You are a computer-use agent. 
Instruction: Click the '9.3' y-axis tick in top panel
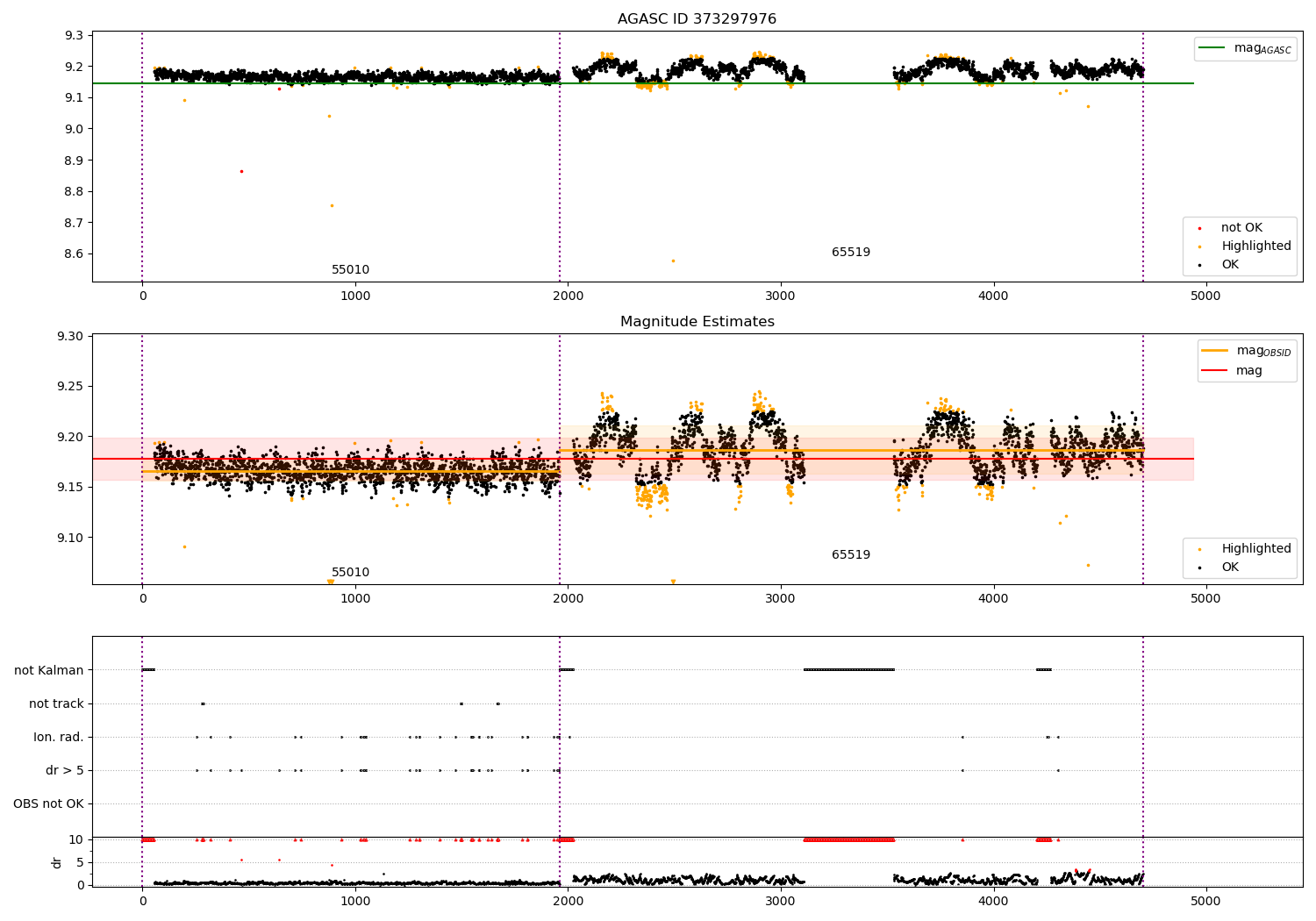pyautogui.click(x=75, y=36)
